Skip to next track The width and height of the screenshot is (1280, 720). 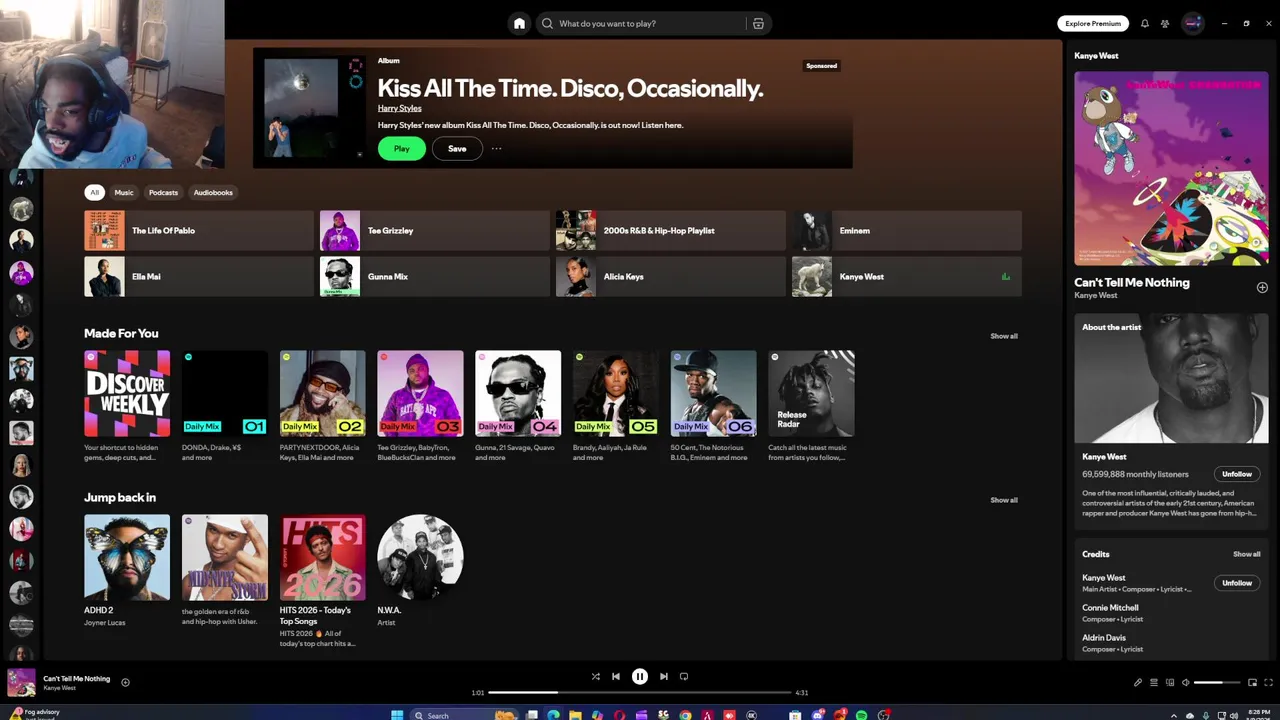coord(664,676)
